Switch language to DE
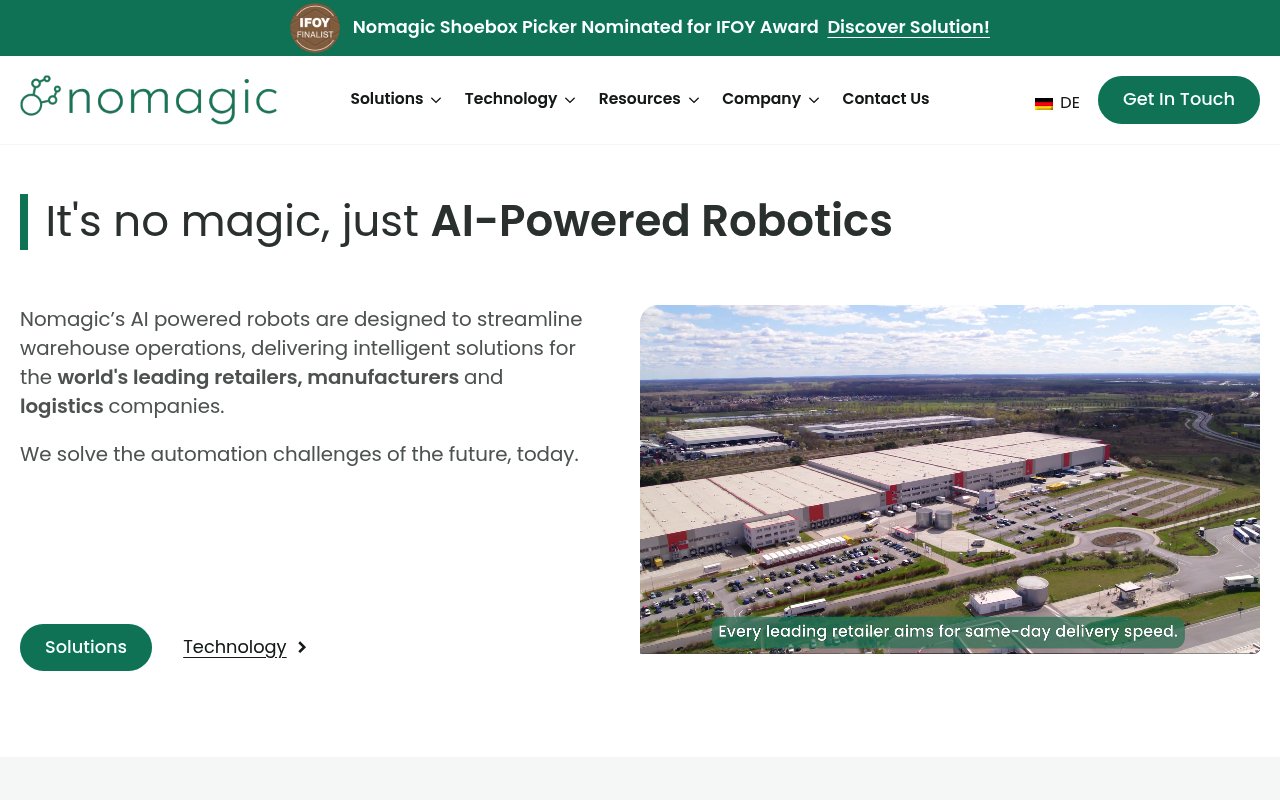This screenshot has width=1280, height=800. coord(1070,103)
